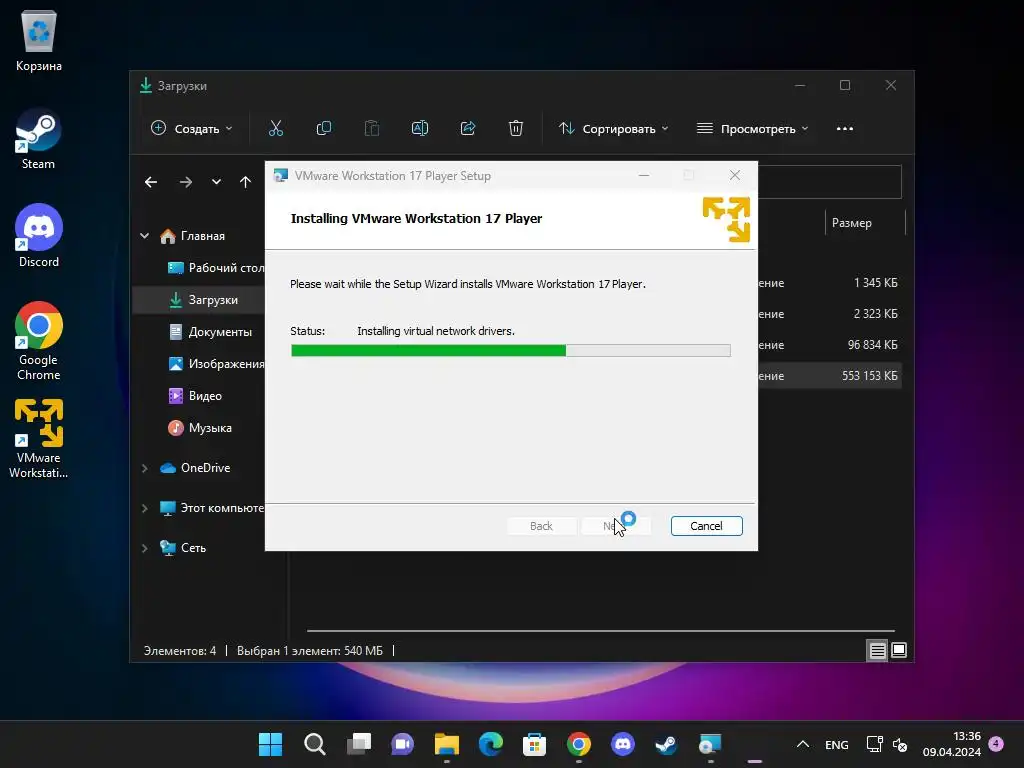Click the ENG language indicator
1024x768 pixels.
(837, 744)
